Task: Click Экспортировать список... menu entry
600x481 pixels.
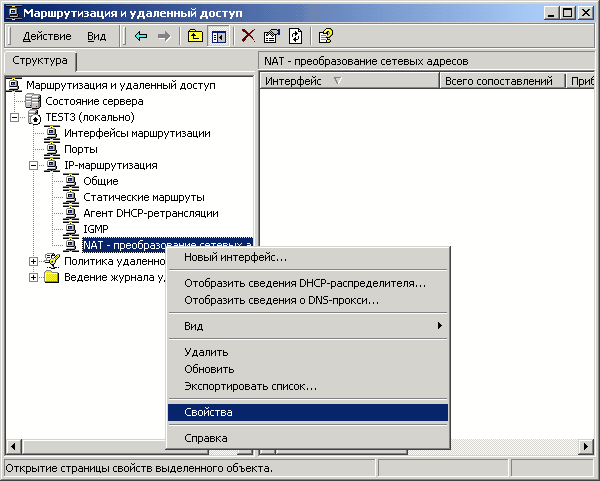Action: 250,386
